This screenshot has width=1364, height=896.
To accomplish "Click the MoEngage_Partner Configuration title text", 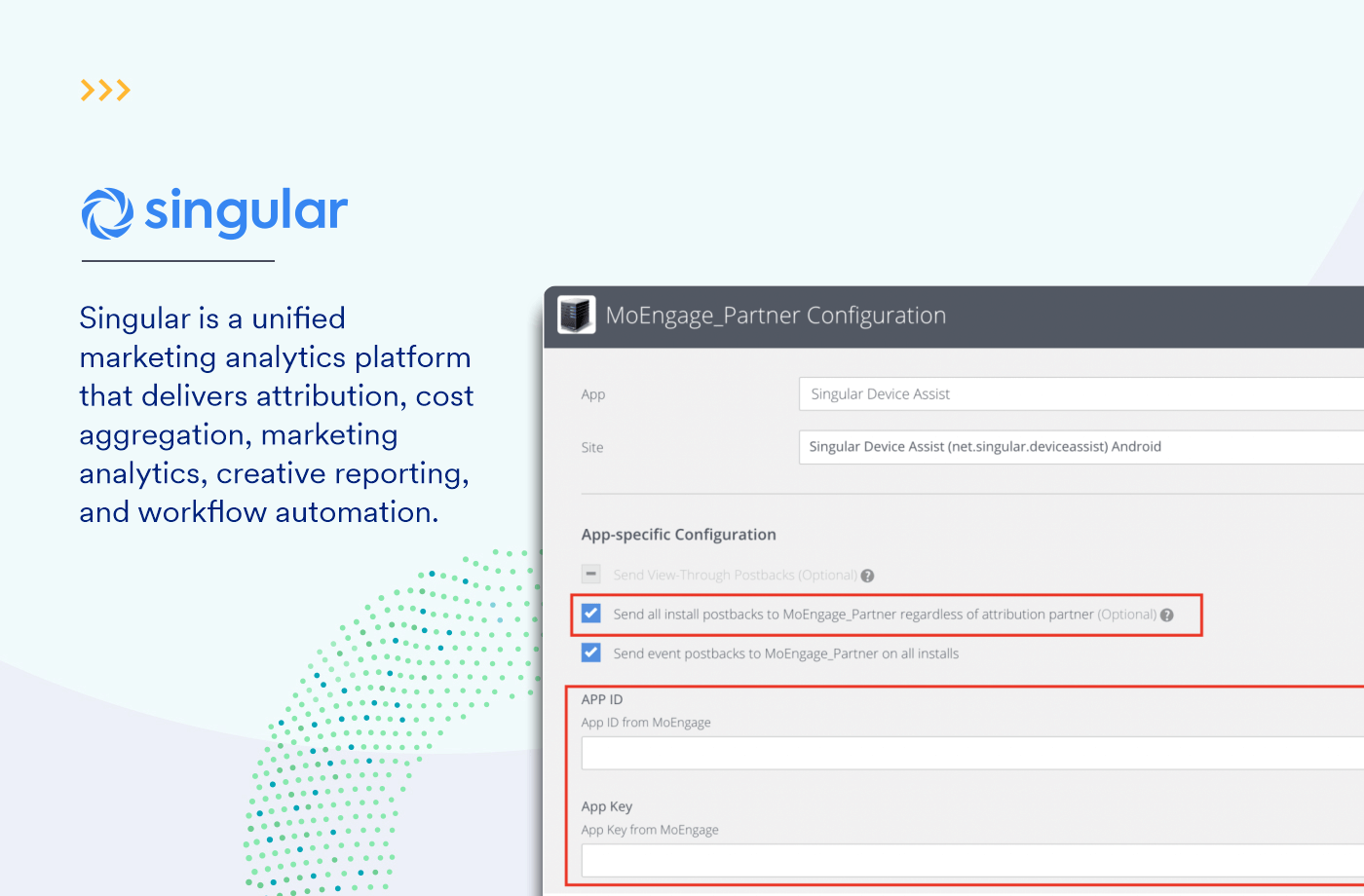I will coord(776,316).
